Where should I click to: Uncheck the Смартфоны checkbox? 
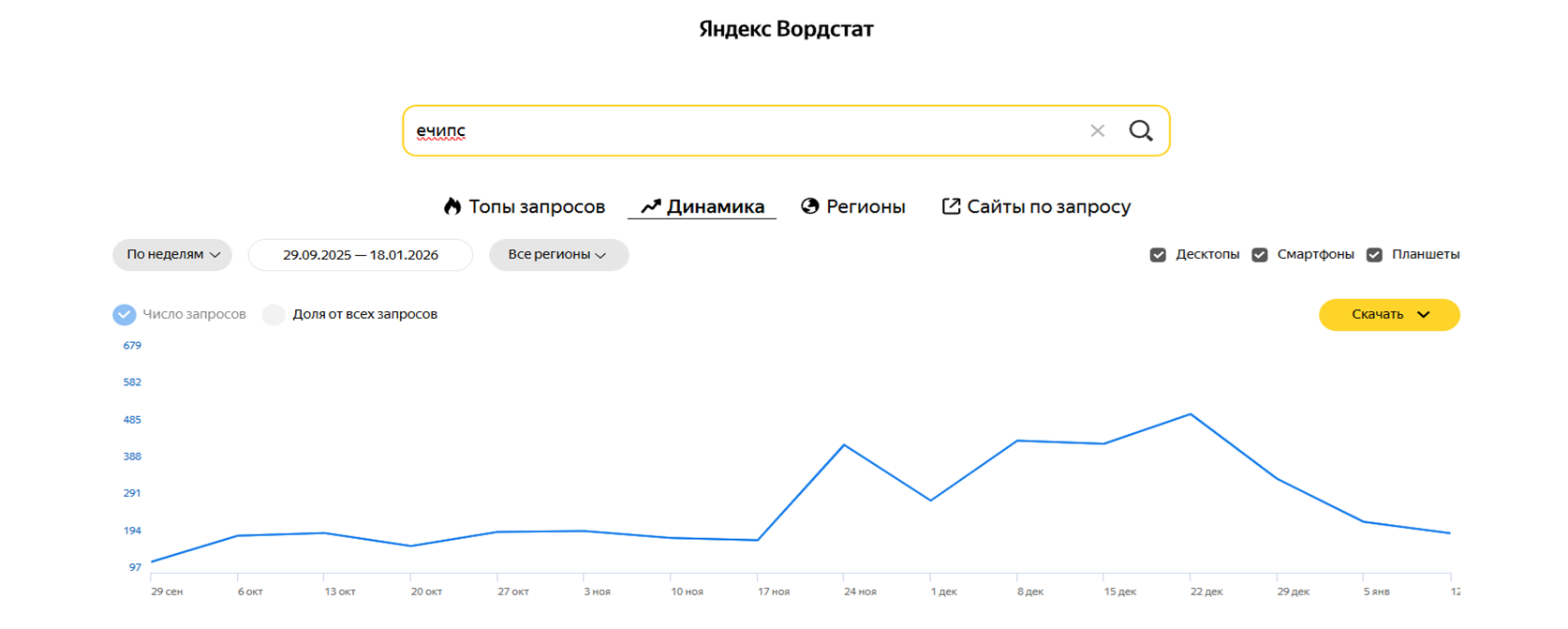point(1260,255)
